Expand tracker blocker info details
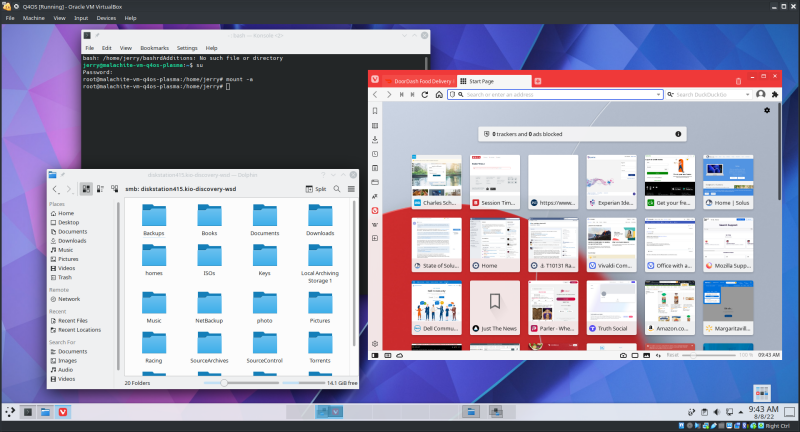The width and height of the screenshot is (800, 432). click(678, 133)
